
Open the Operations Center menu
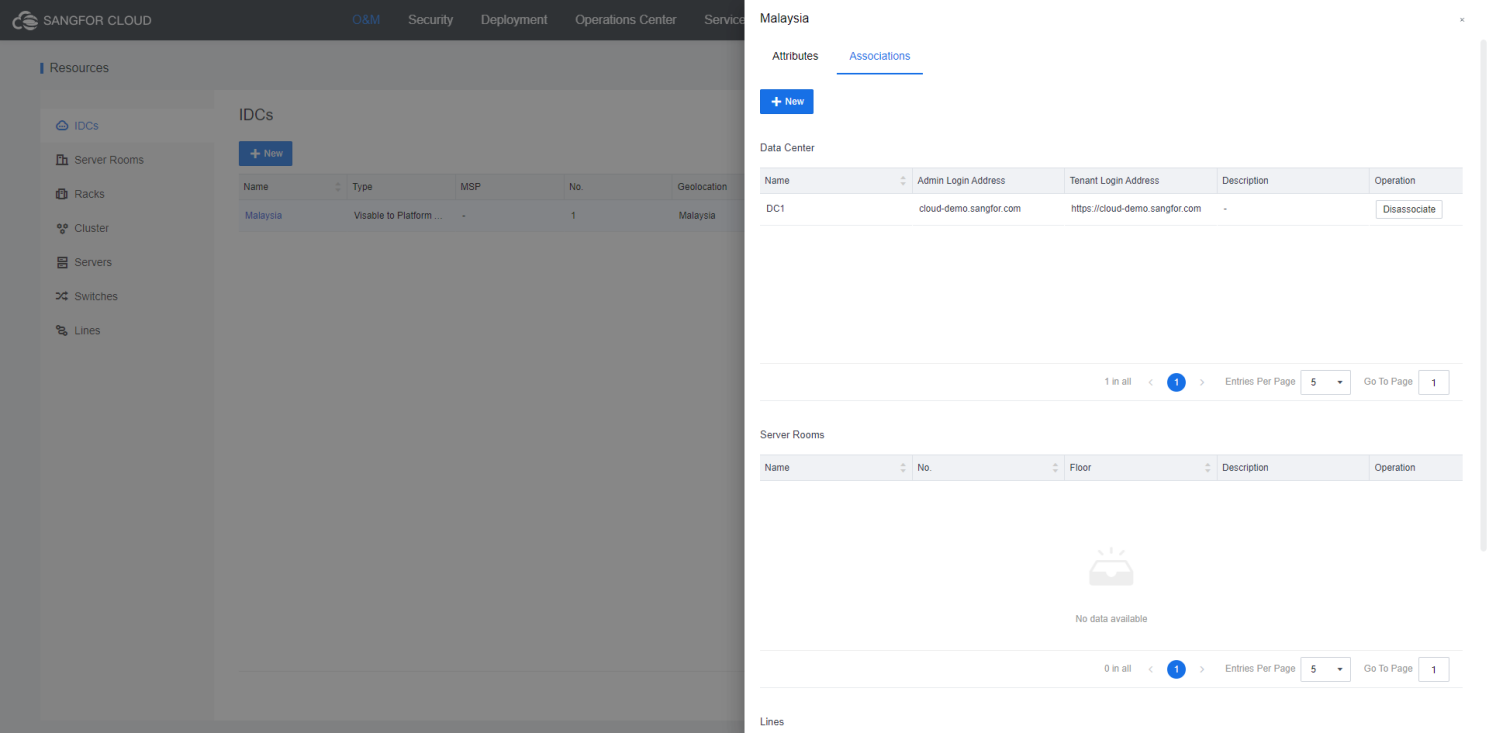[625, 20]
